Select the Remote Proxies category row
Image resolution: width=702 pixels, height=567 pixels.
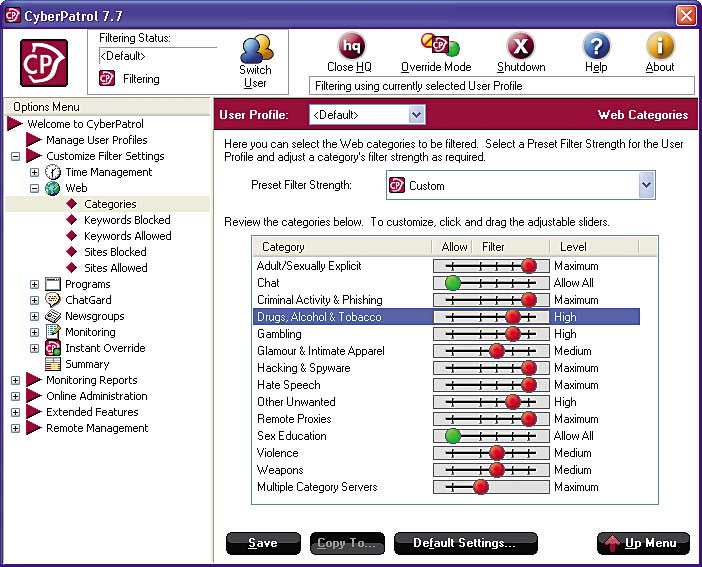pyautogui.click(x=446, y=419)
